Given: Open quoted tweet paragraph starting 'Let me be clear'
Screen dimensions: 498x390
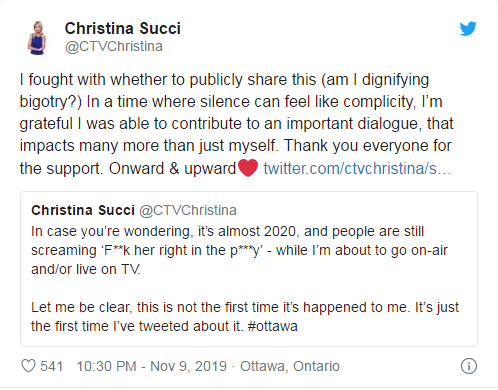Looking at the screenshot, I should [245, 316].
